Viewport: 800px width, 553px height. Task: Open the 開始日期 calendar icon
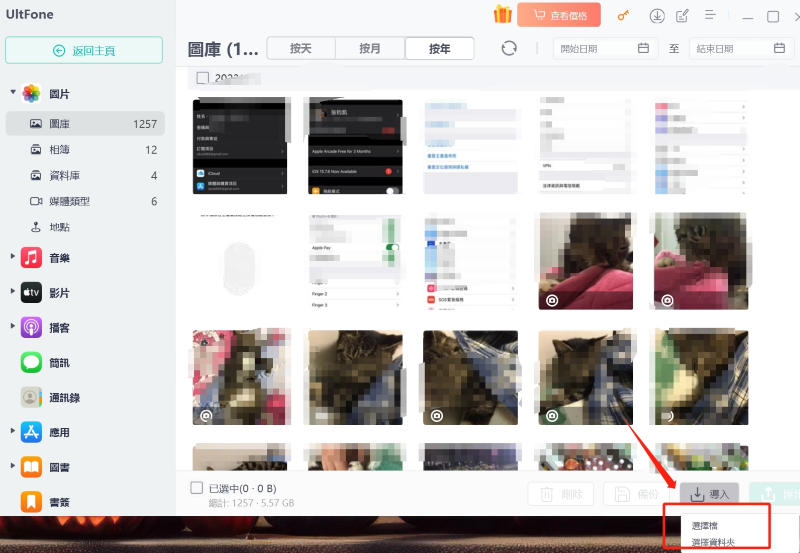pos(643,48)
